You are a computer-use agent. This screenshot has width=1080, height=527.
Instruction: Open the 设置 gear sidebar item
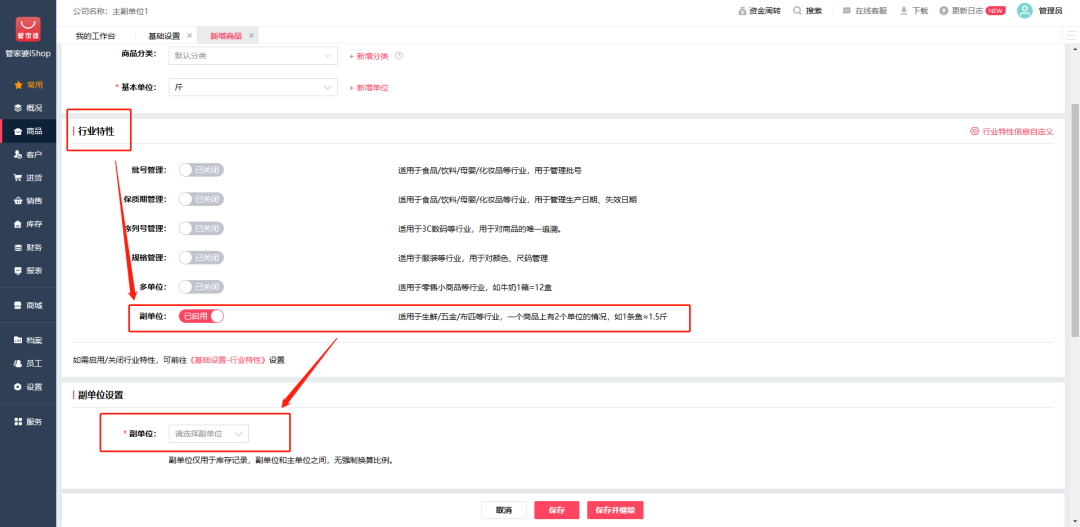(28, 386)
